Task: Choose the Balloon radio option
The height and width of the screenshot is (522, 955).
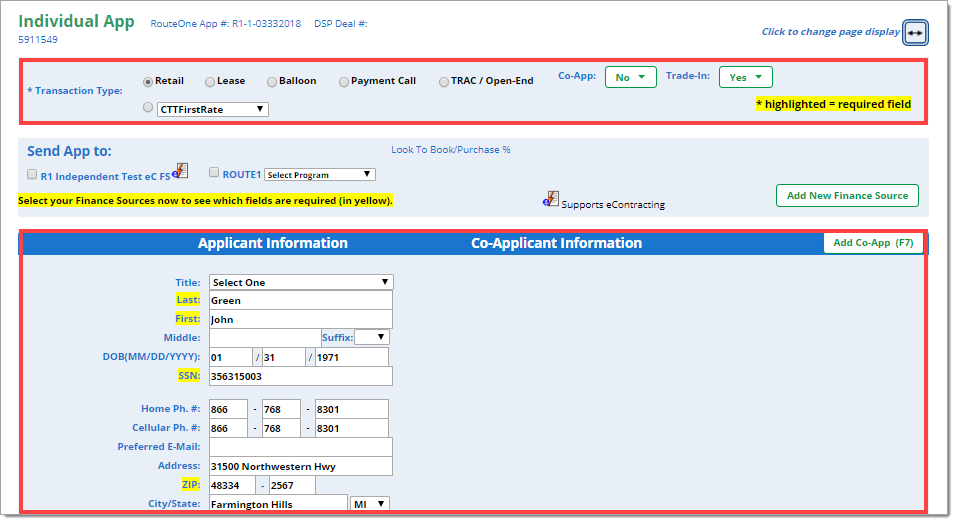Action: (272, 82)
